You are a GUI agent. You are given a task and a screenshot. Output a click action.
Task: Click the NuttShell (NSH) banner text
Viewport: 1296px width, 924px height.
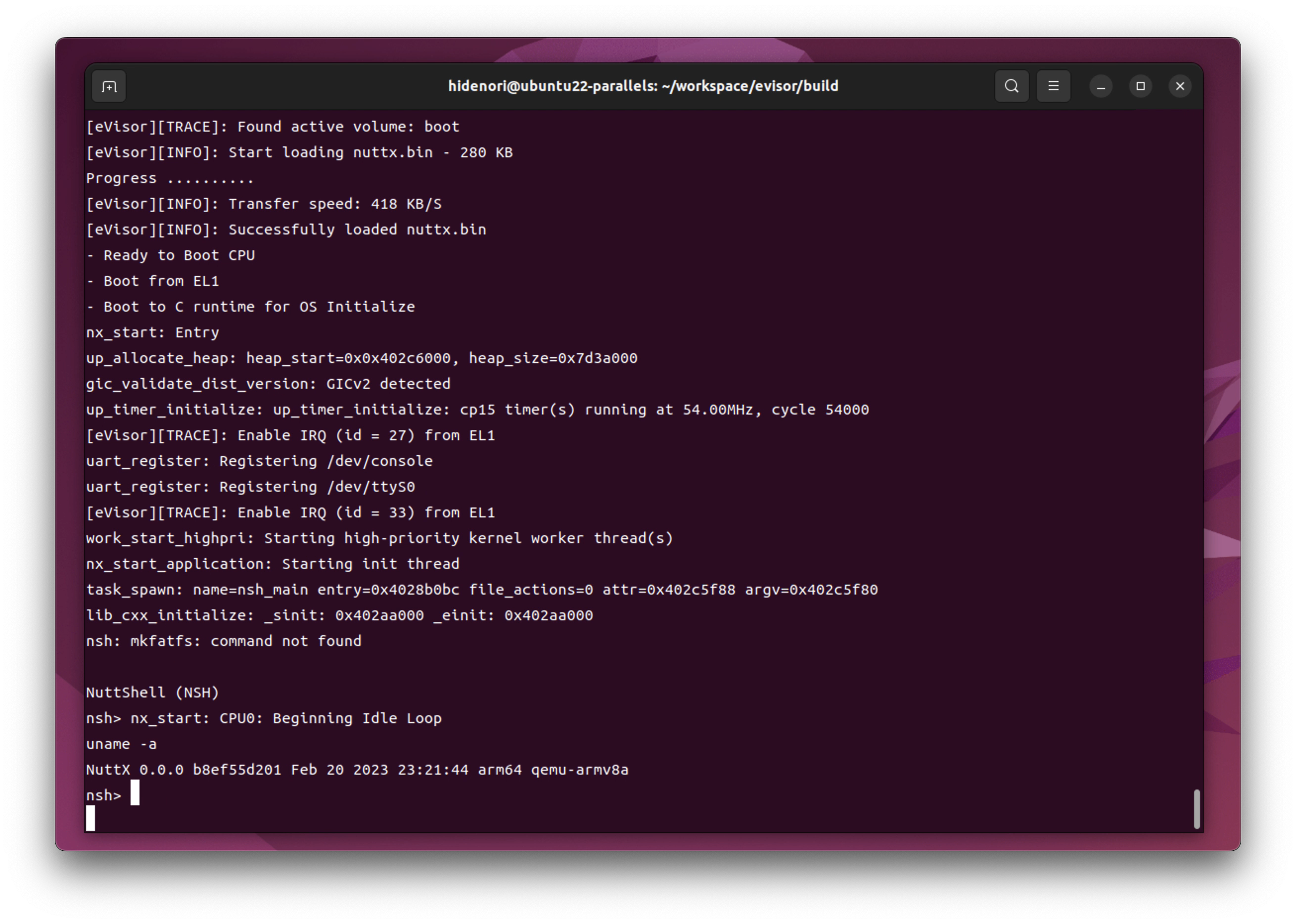point(152,693)
